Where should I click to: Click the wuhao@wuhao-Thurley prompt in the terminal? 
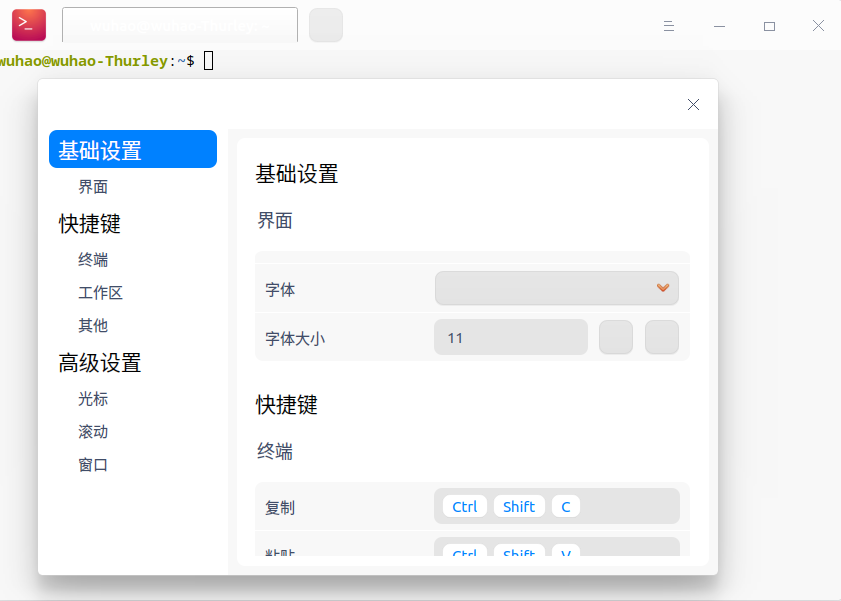coord(97,61)
